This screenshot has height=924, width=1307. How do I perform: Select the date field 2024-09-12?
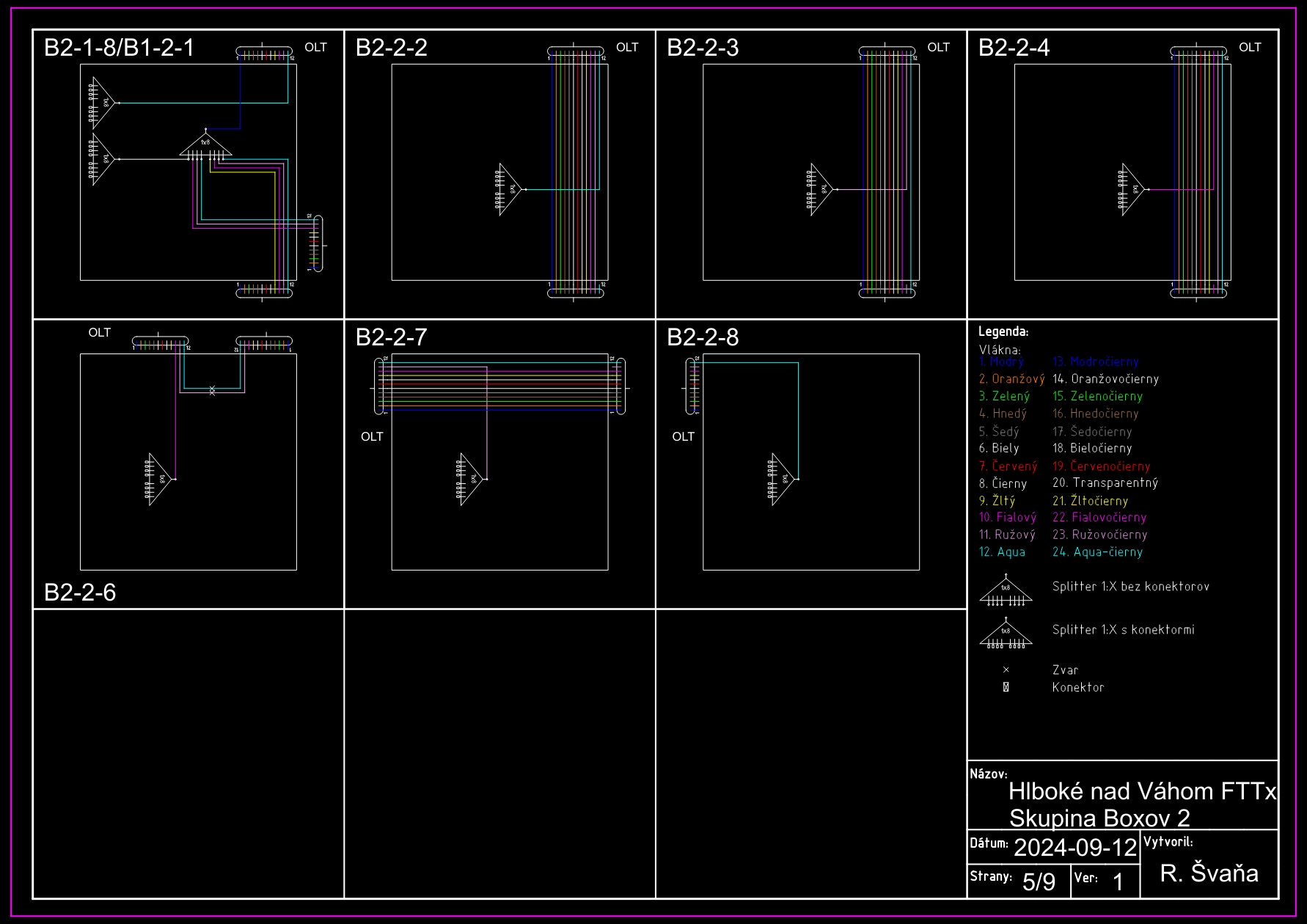1074,848
